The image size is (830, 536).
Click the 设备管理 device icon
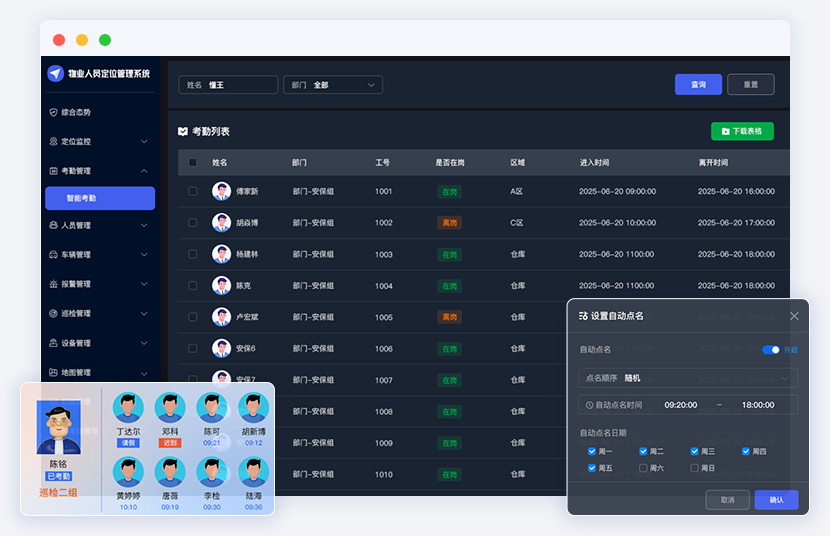pyautogui.click(x=53, y=343)
